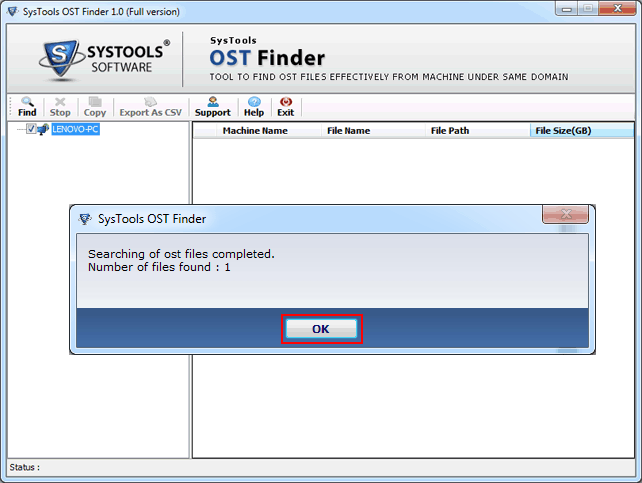Minimize the OST Finder main window
This screenshot has height=483, width=642.
pos(567,9)
